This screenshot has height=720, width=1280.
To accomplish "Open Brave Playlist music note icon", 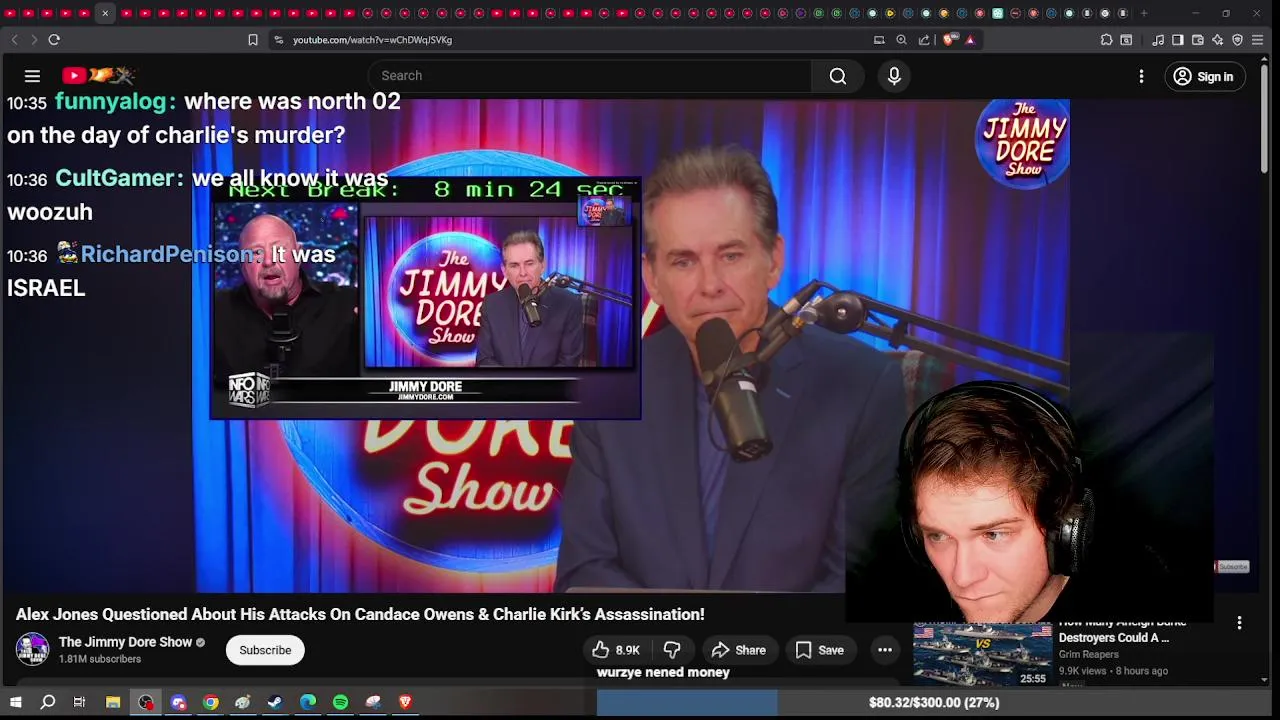I will click(1158, 40).
